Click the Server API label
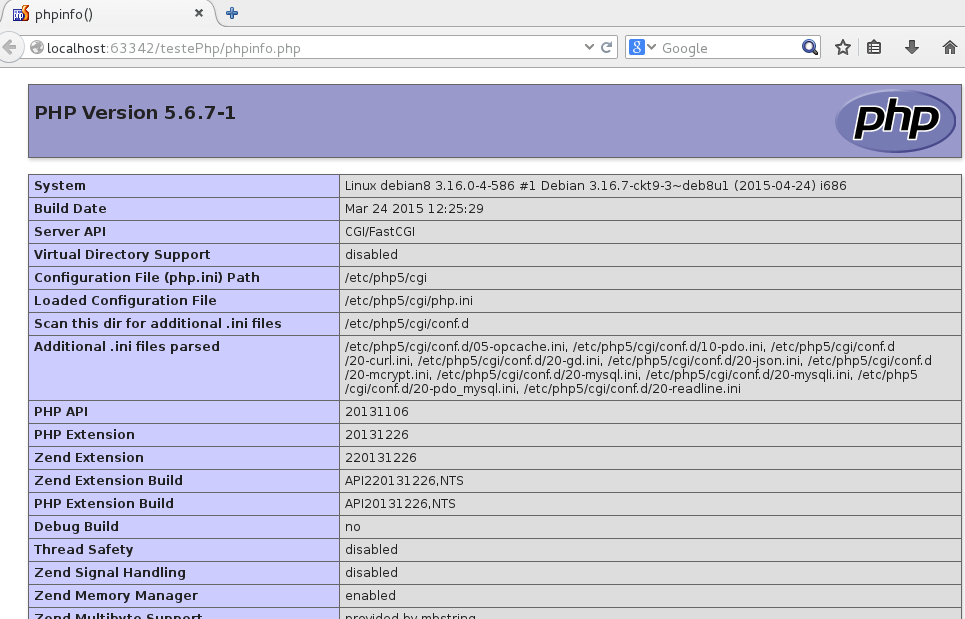 tap(70, 232)
